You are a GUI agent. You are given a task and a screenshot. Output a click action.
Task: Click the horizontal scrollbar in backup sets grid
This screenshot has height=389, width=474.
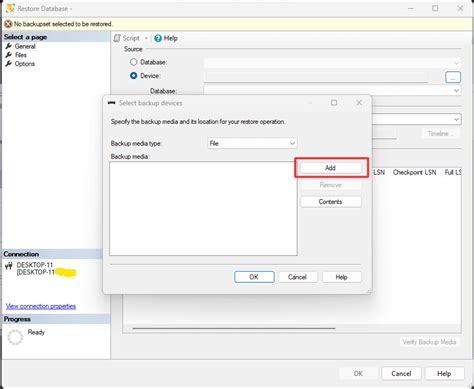click(x=234, y=328)
